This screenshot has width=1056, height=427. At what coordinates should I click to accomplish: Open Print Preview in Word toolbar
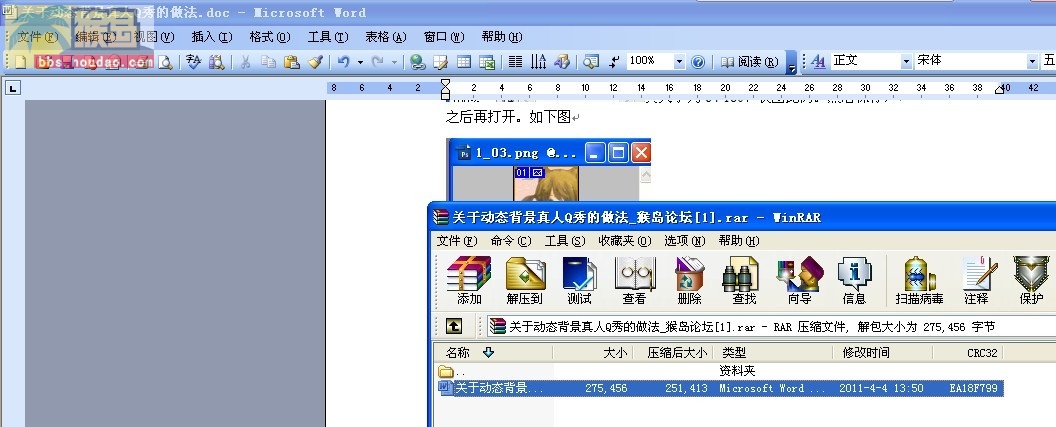165,62
